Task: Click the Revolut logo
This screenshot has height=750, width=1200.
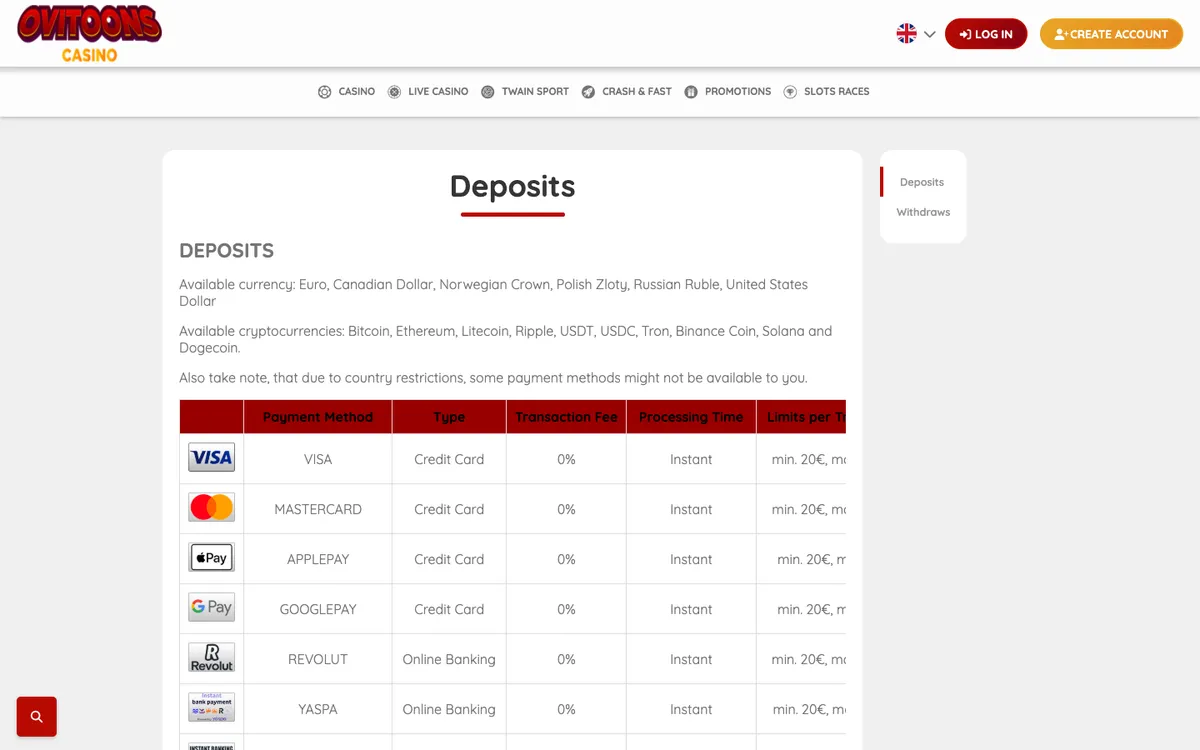Action: 212,658
